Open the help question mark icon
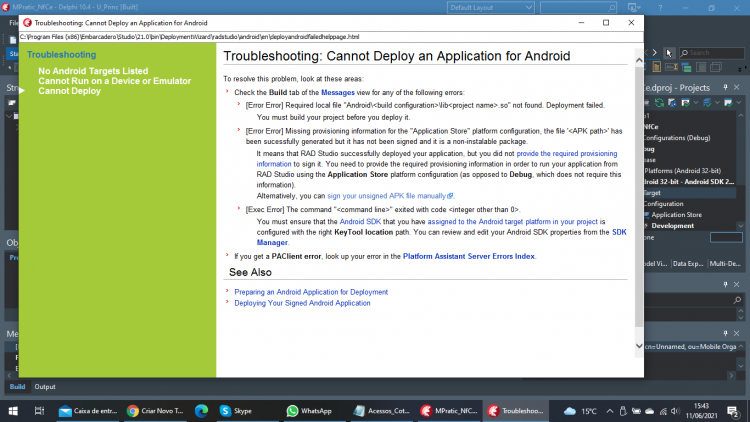The width and height of the screenshot is (750, 422). coord(660,8)
